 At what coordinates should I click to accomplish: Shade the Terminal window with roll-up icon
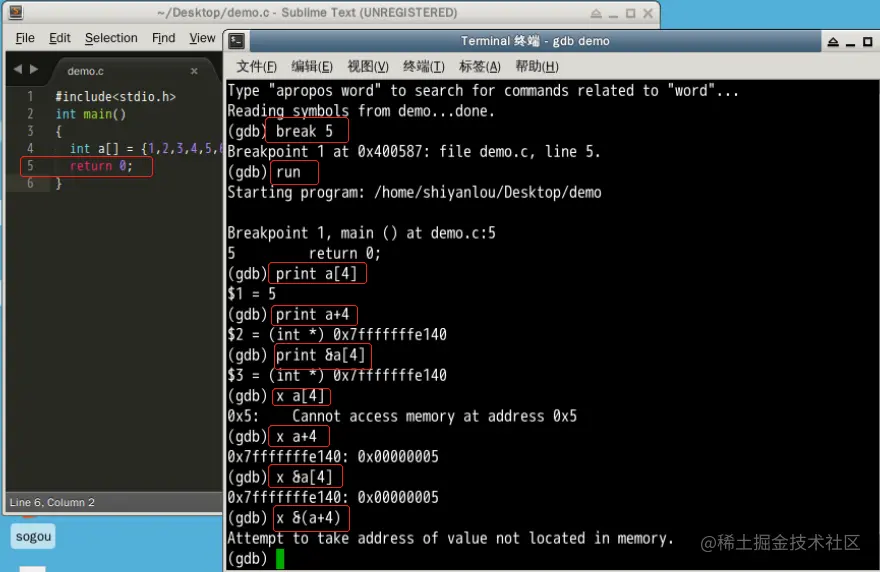[x=833, y=42]
